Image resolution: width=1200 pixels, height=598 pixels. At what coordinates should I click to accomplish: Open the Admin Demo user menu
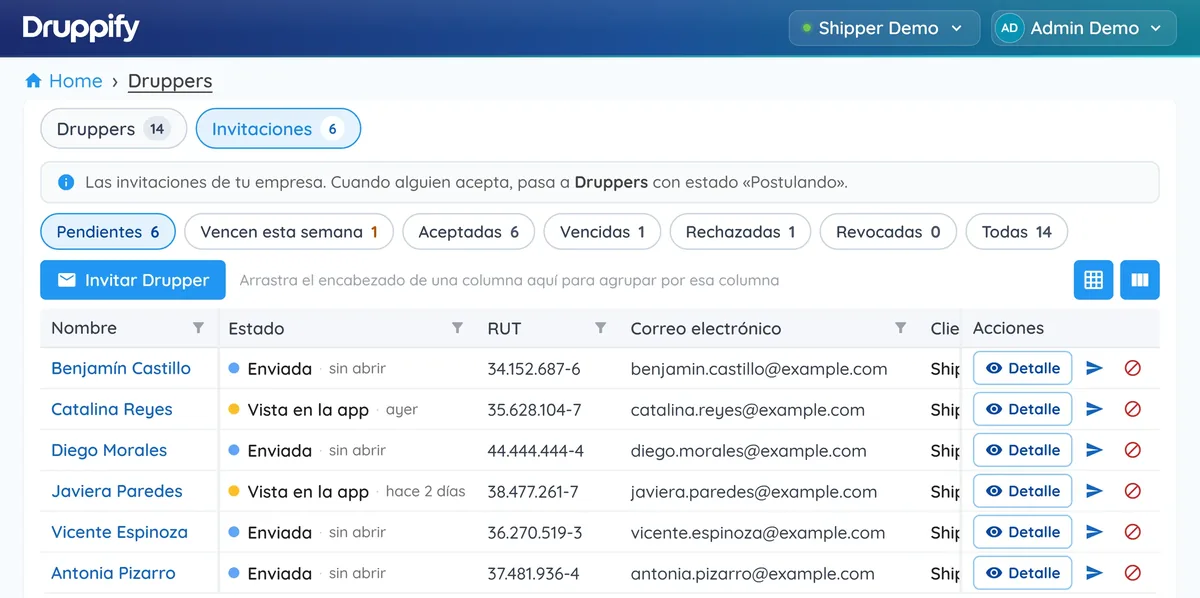pos(1083,28)
